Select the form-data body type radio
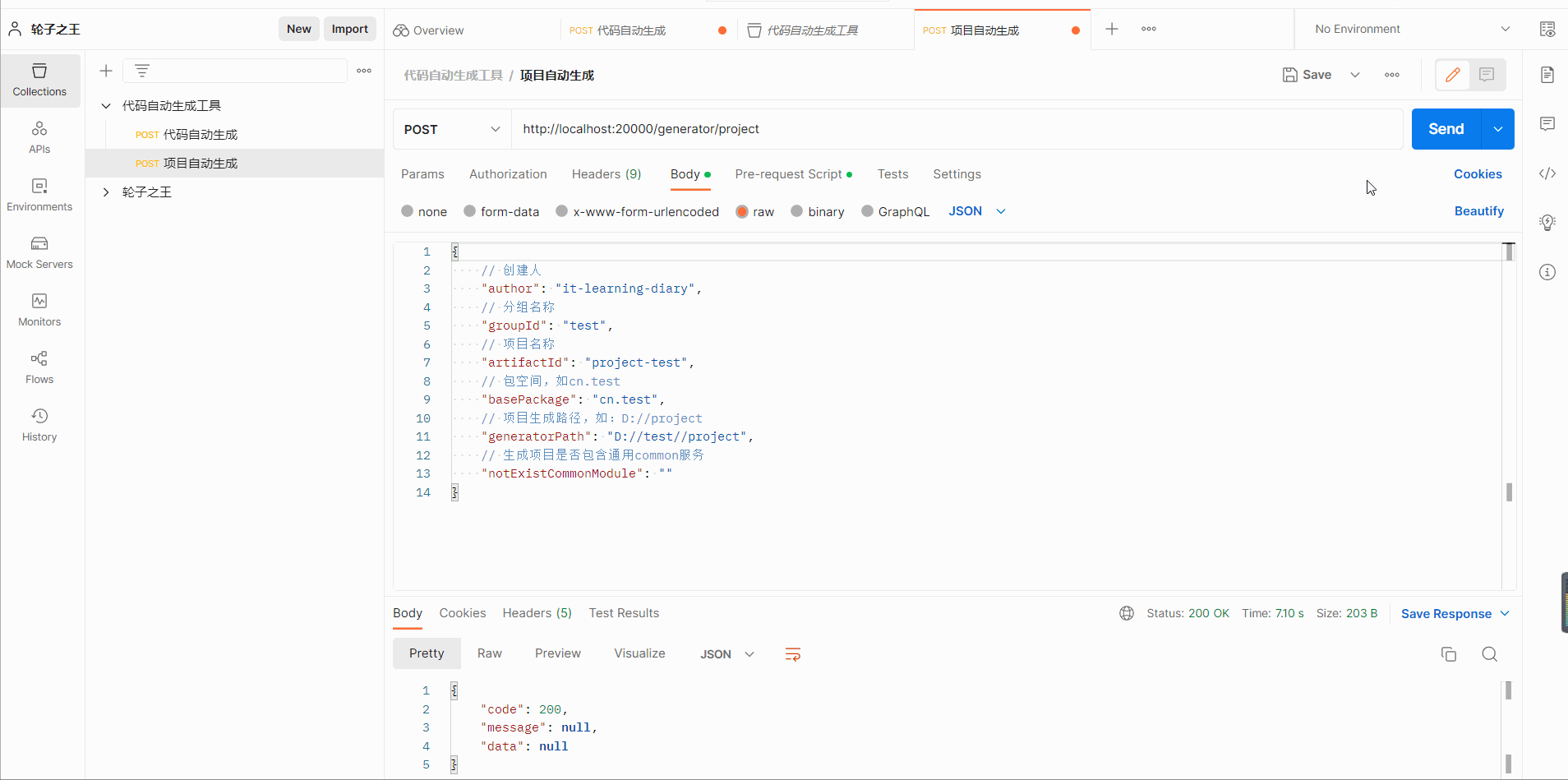 [470, 211]
